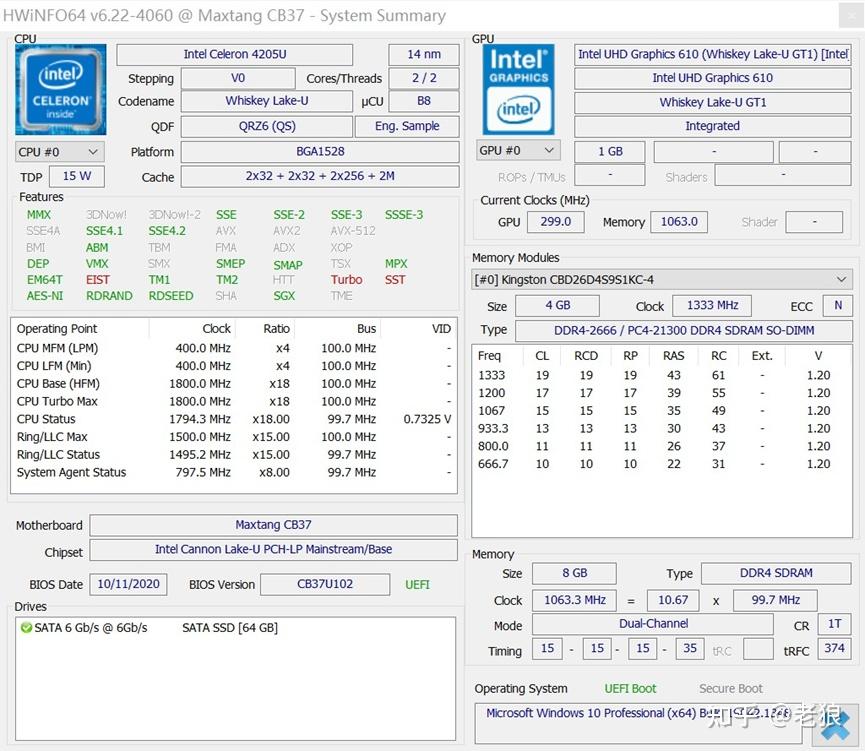Viewport: 865px width, 751px height.
Task: Click the green check icon for the SATA drive
Action: tap(25, 628)
